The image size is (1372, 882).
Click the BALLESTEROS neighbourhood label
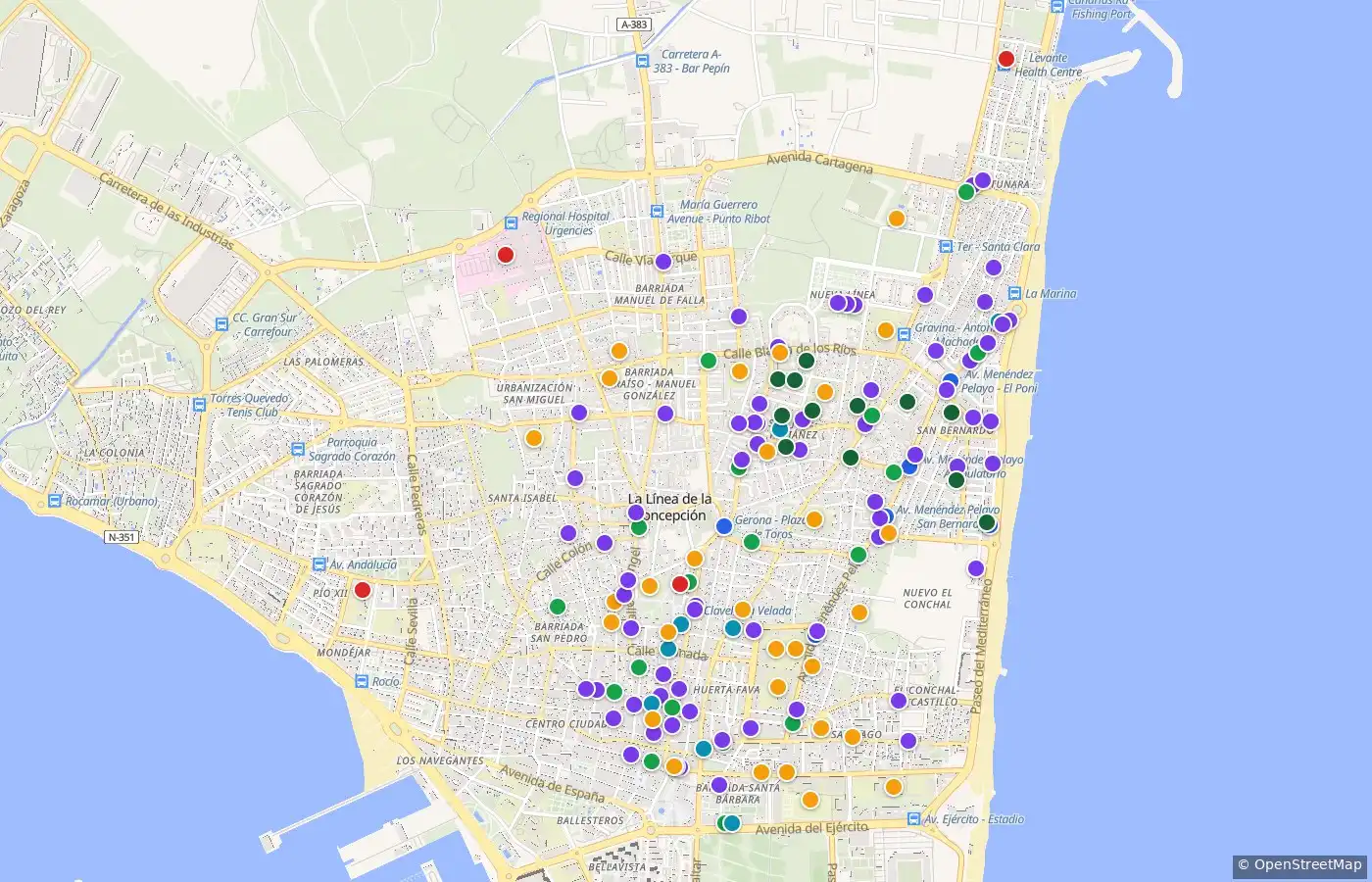[590, 820]
